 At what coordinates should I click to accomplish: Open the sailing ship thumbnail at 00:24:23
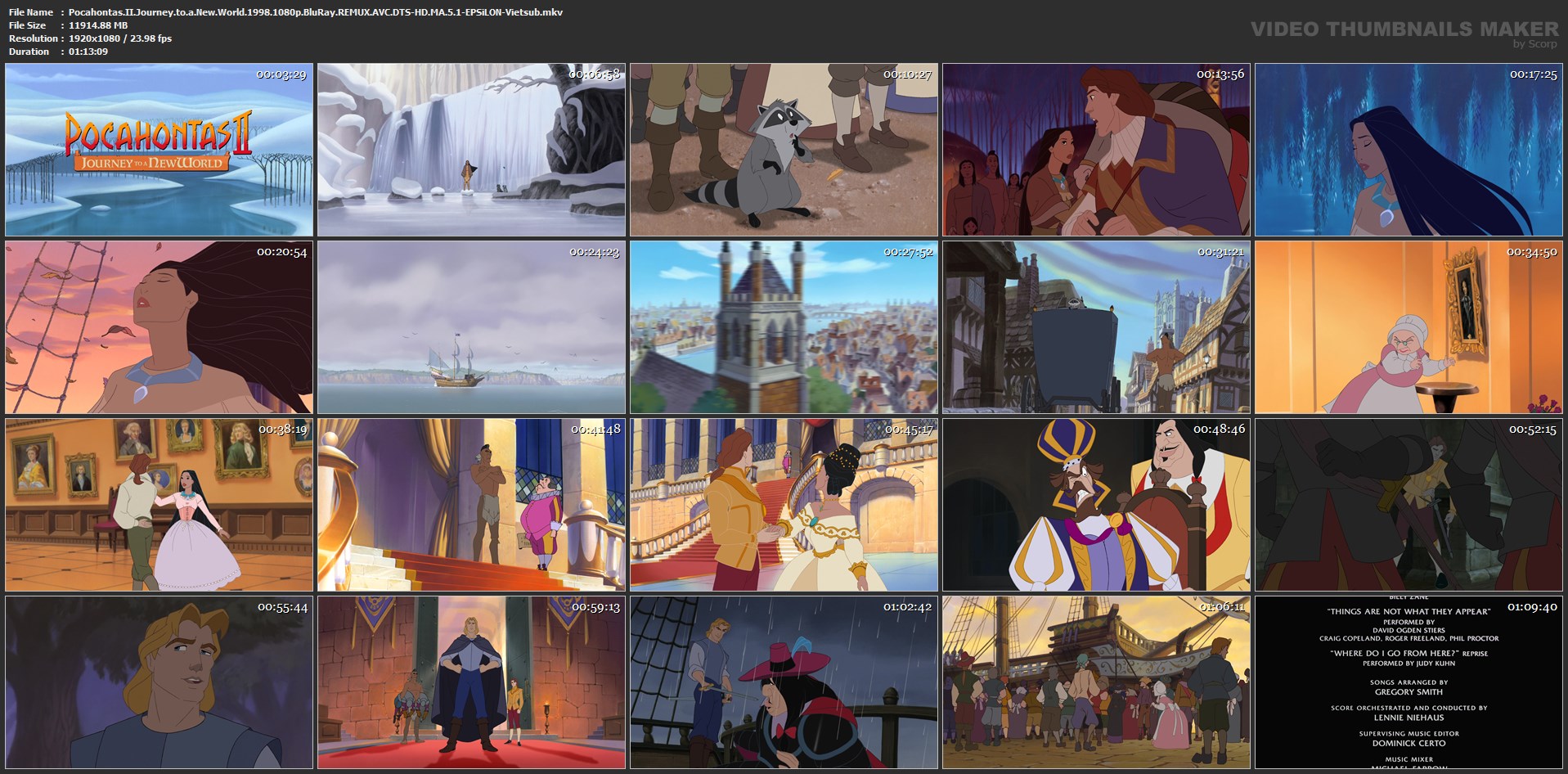click(472, 327)
